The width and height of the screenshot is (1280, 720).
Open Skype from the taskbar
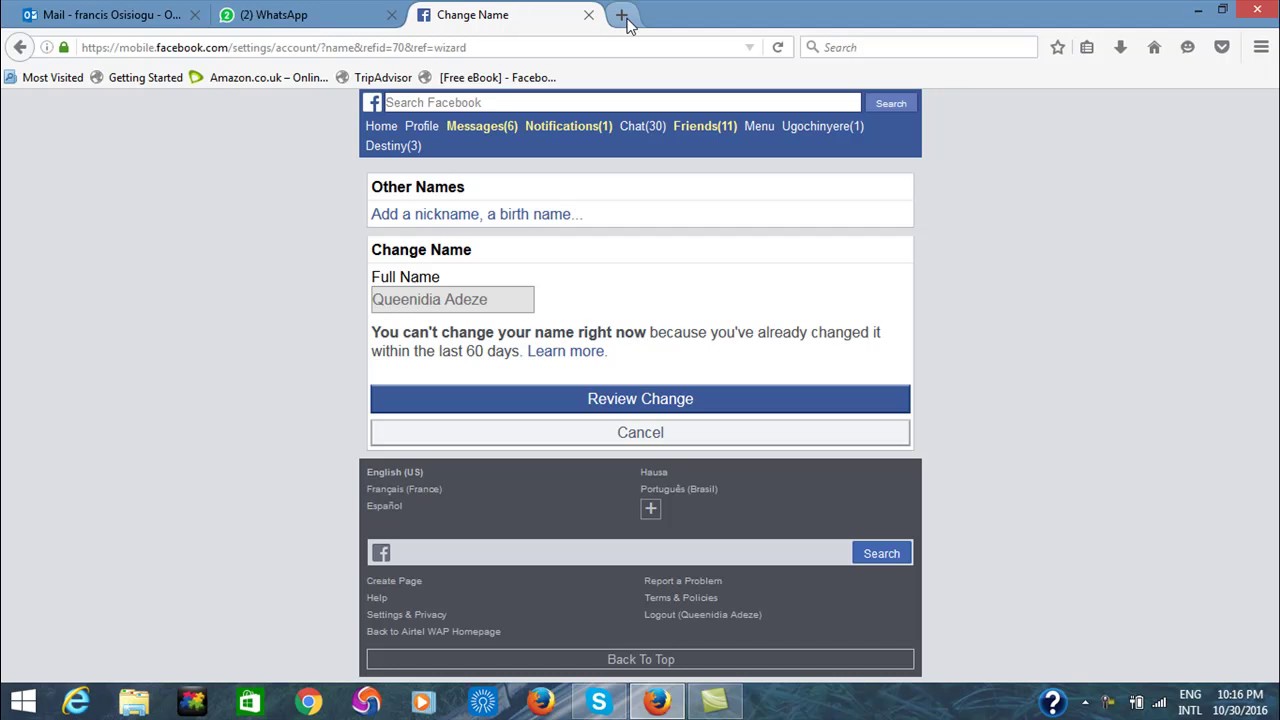click(x=599, y=702)
